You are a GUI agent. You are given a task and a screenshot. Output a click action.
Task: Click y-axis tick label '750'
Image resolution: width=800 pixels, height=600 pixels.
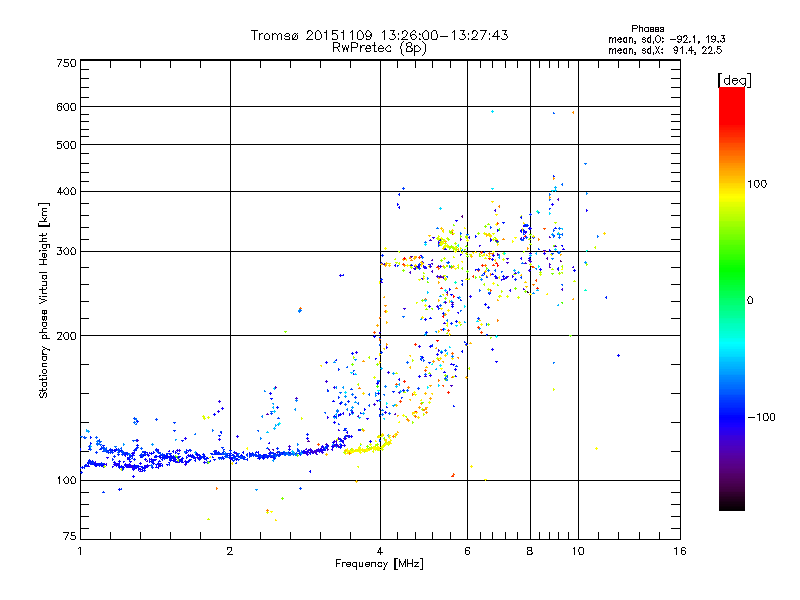click(67, 63)
